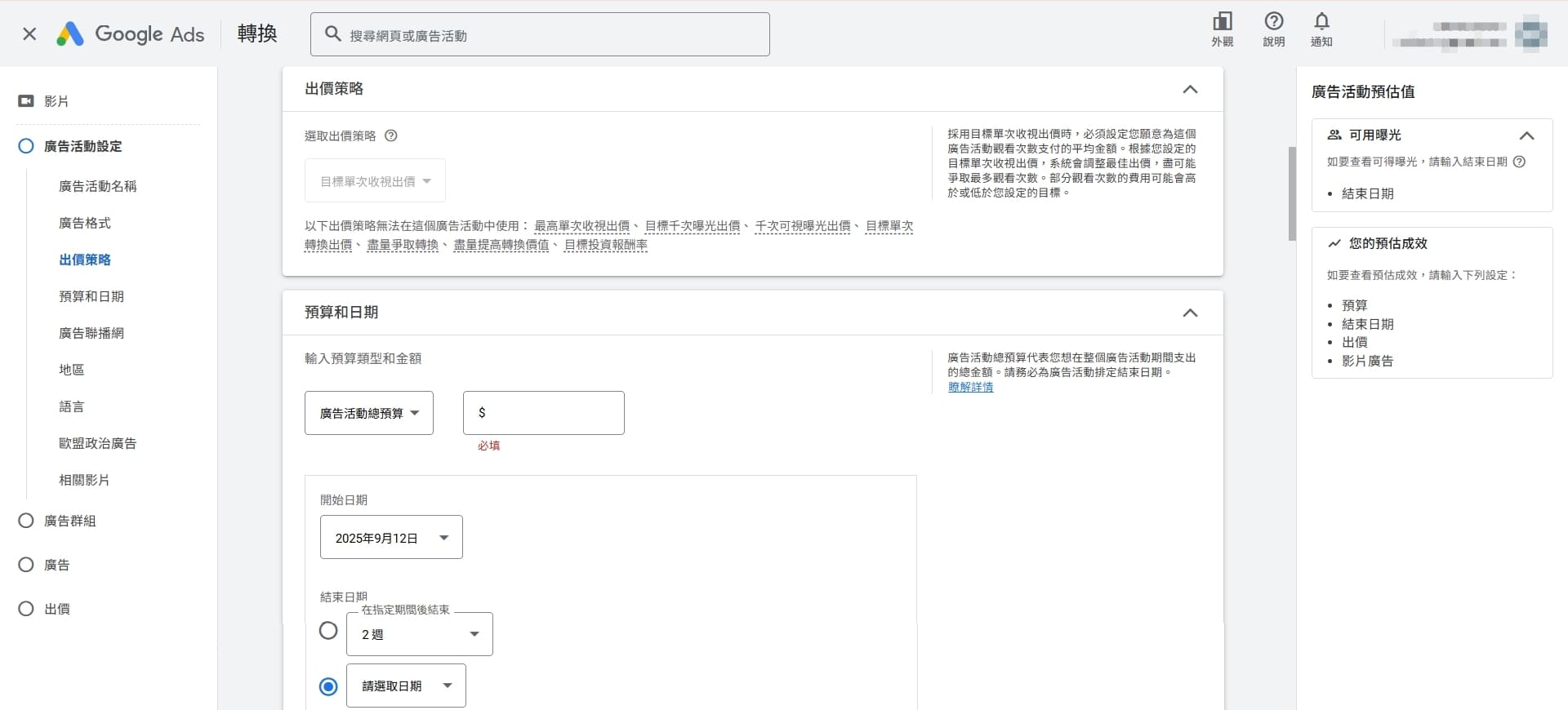Viewport: 1568px width, 710px height.
Task: Select the 出價 step circle
Action: [x=26, y=609]
